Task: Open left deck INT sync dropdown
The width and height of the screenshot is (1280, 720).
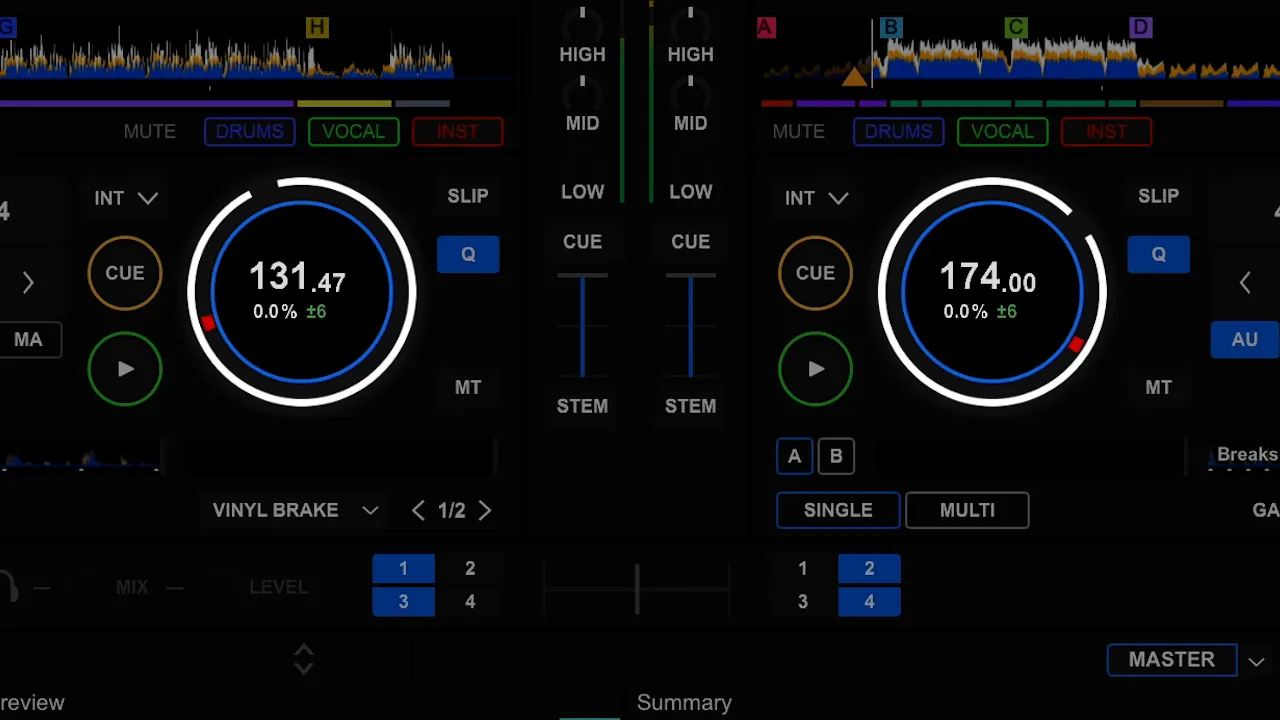Action: 126,198
